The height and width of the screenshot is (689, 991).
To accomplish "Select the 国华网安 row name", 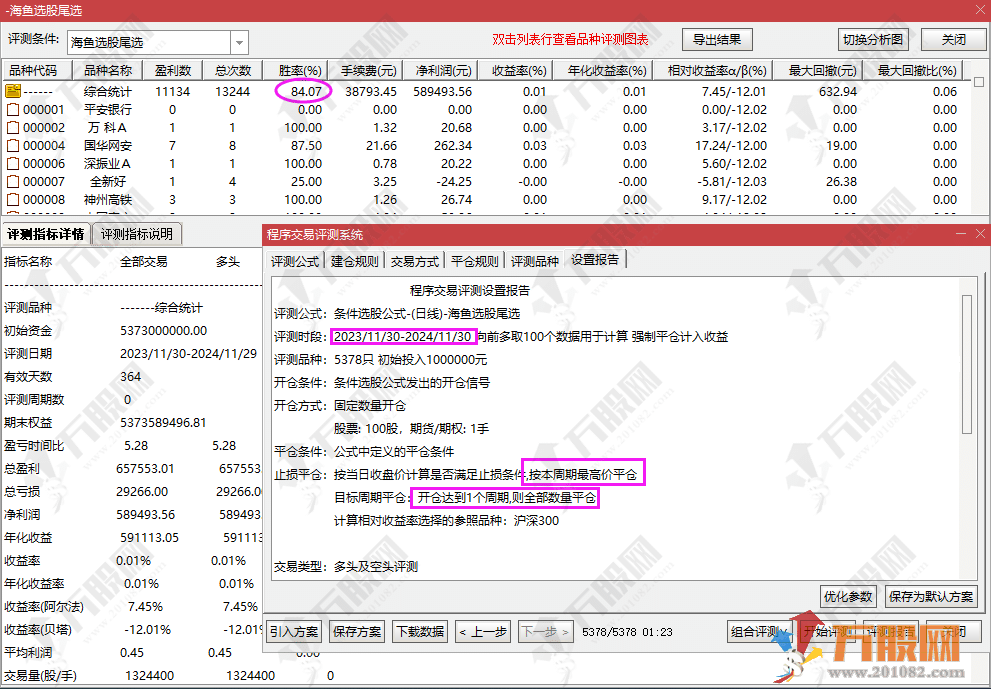I will [x=108, y=145].
